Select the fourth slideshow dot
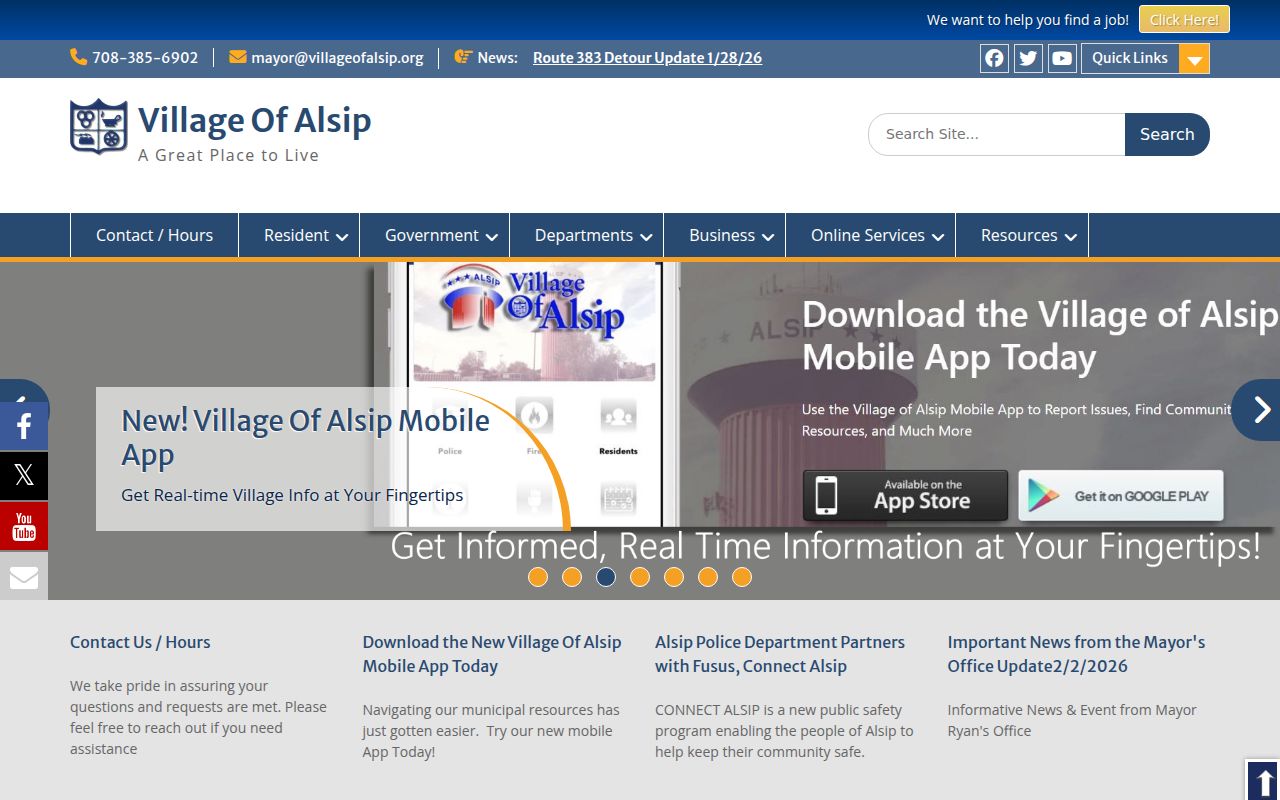This screenshot has width=1280, height=800. [640, 577]
